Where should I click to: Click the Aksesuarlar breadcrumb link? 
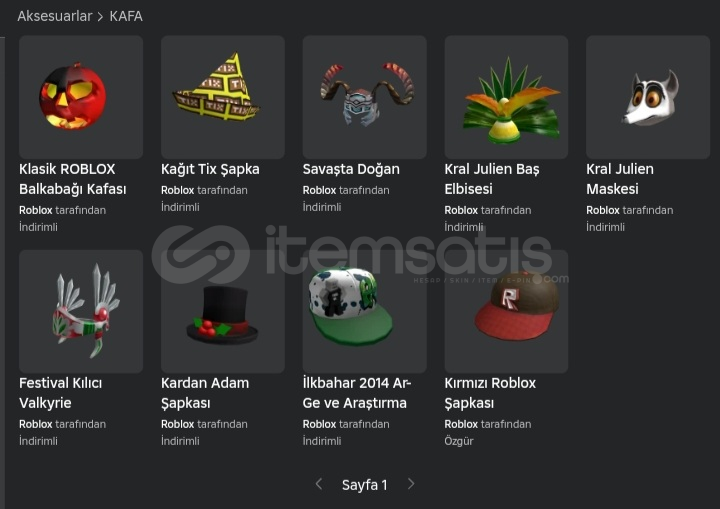55,16
